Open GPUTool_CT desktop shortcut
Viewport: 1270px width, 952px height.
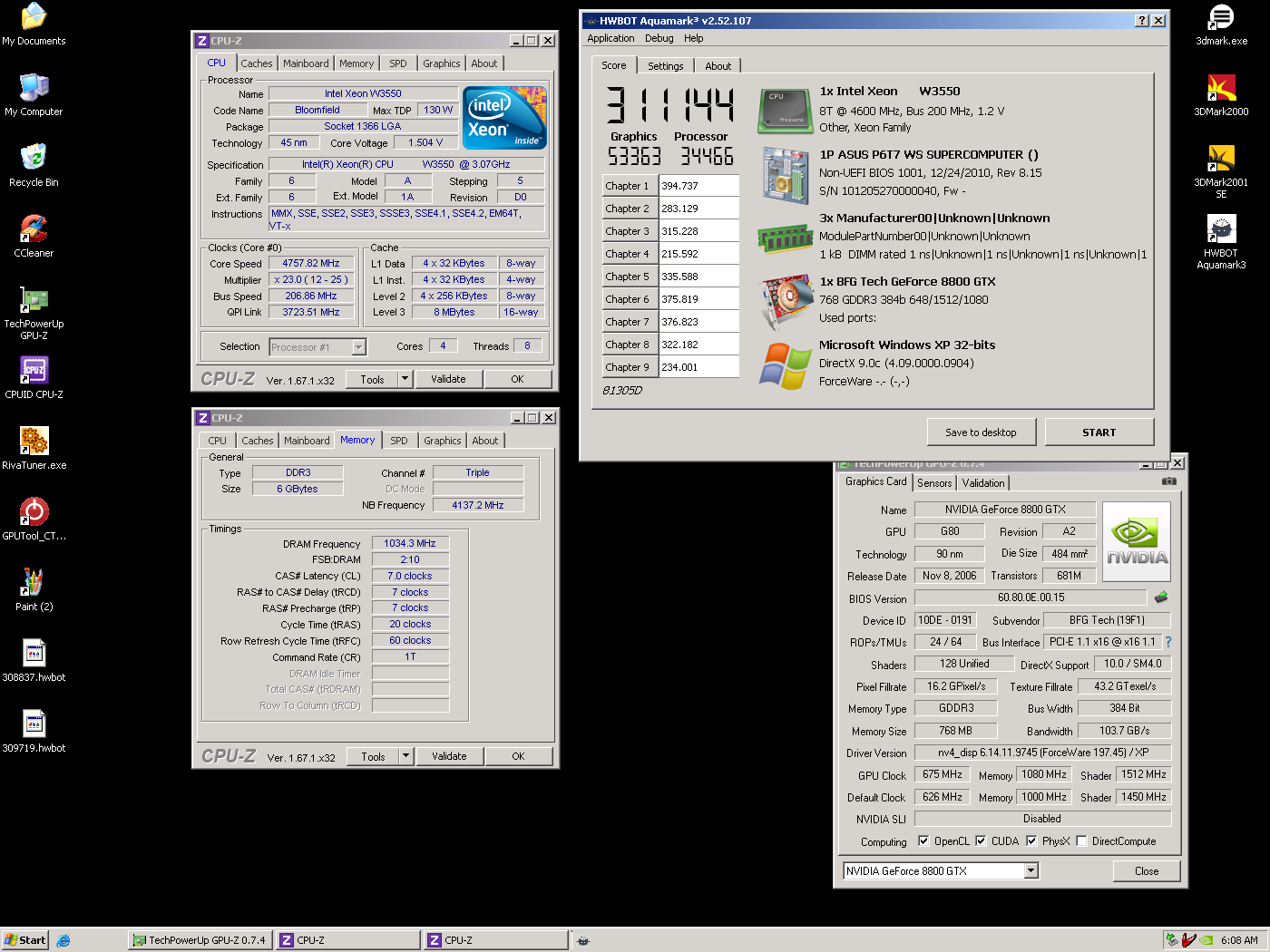click(34, 519)
